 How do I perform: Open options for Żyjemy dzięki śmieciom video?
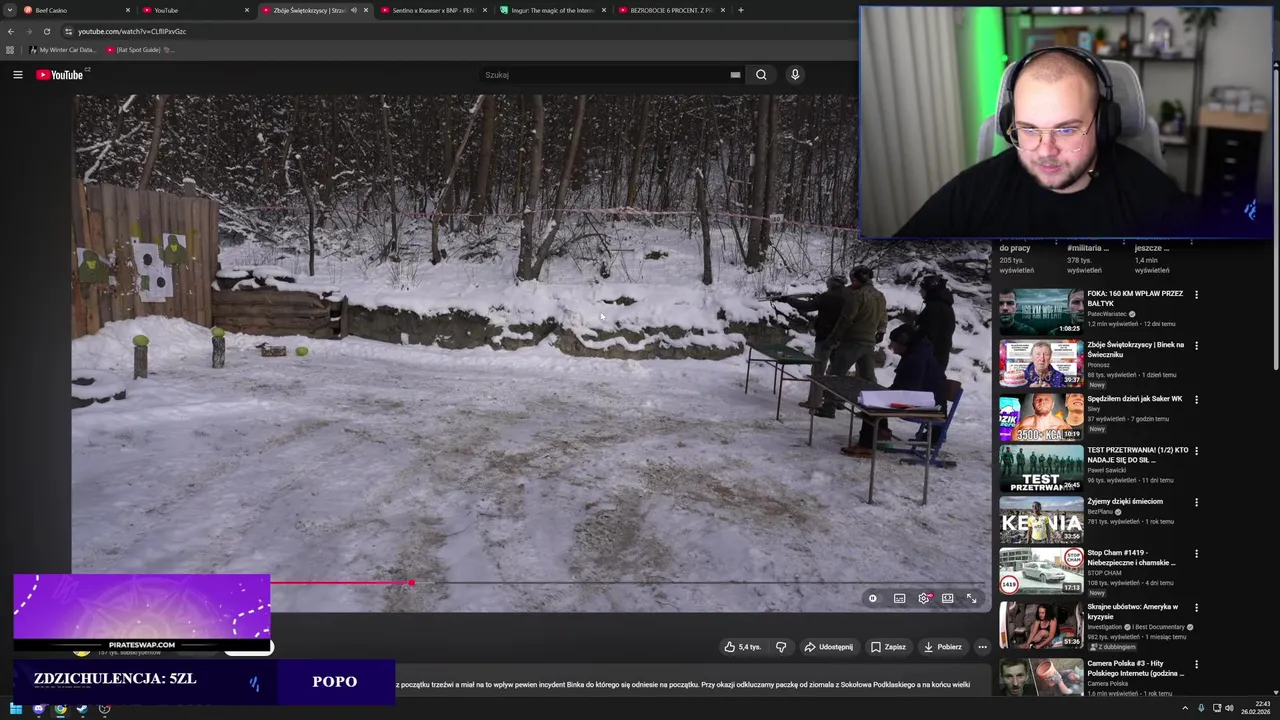coord(1196,503)
